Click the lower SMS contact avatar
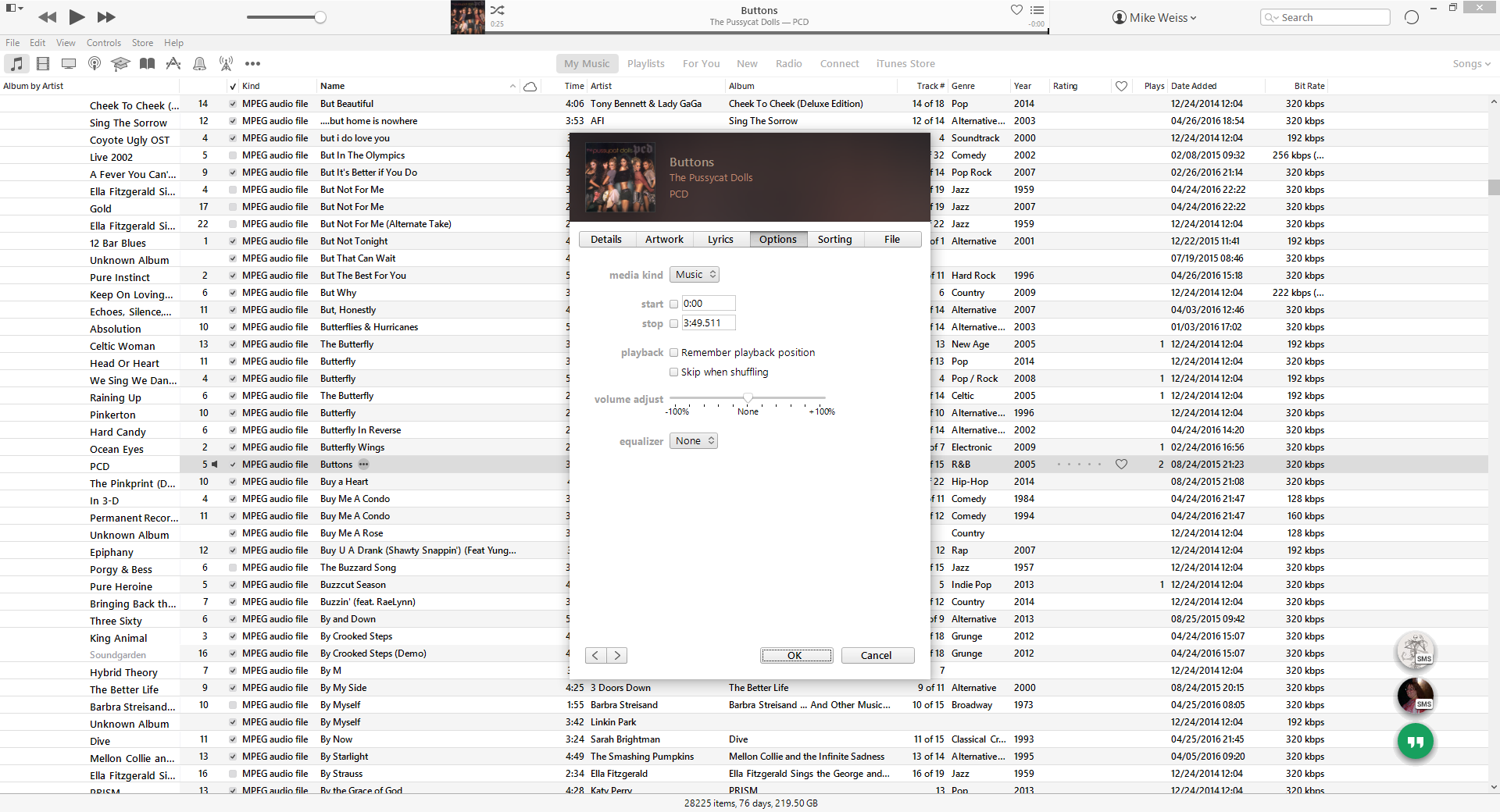This screenshot has height=812, width=1500. (x=1416, y=696)
